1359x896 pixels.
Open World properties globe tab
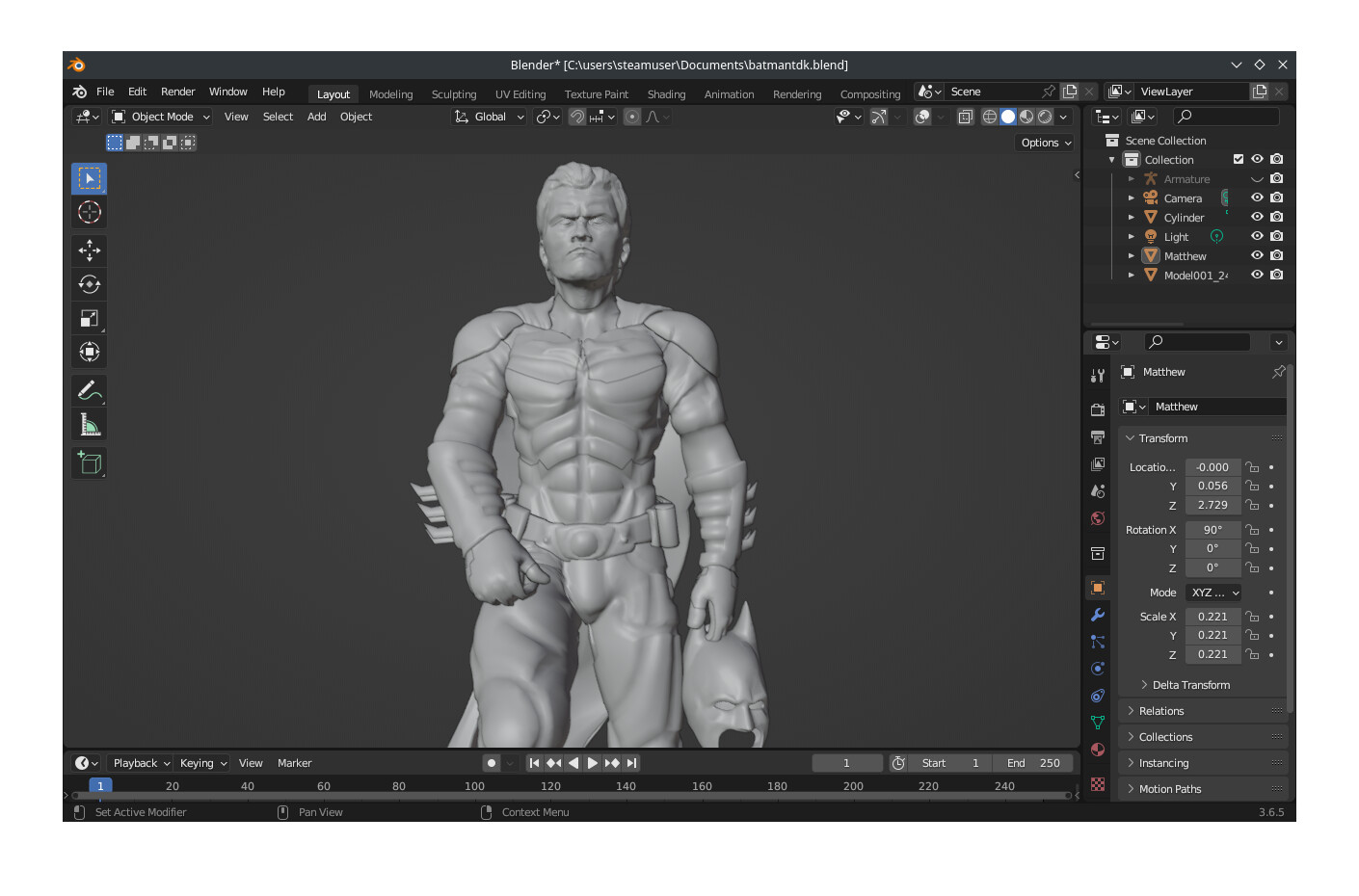pyautogui.click(x=1098, y=518)
